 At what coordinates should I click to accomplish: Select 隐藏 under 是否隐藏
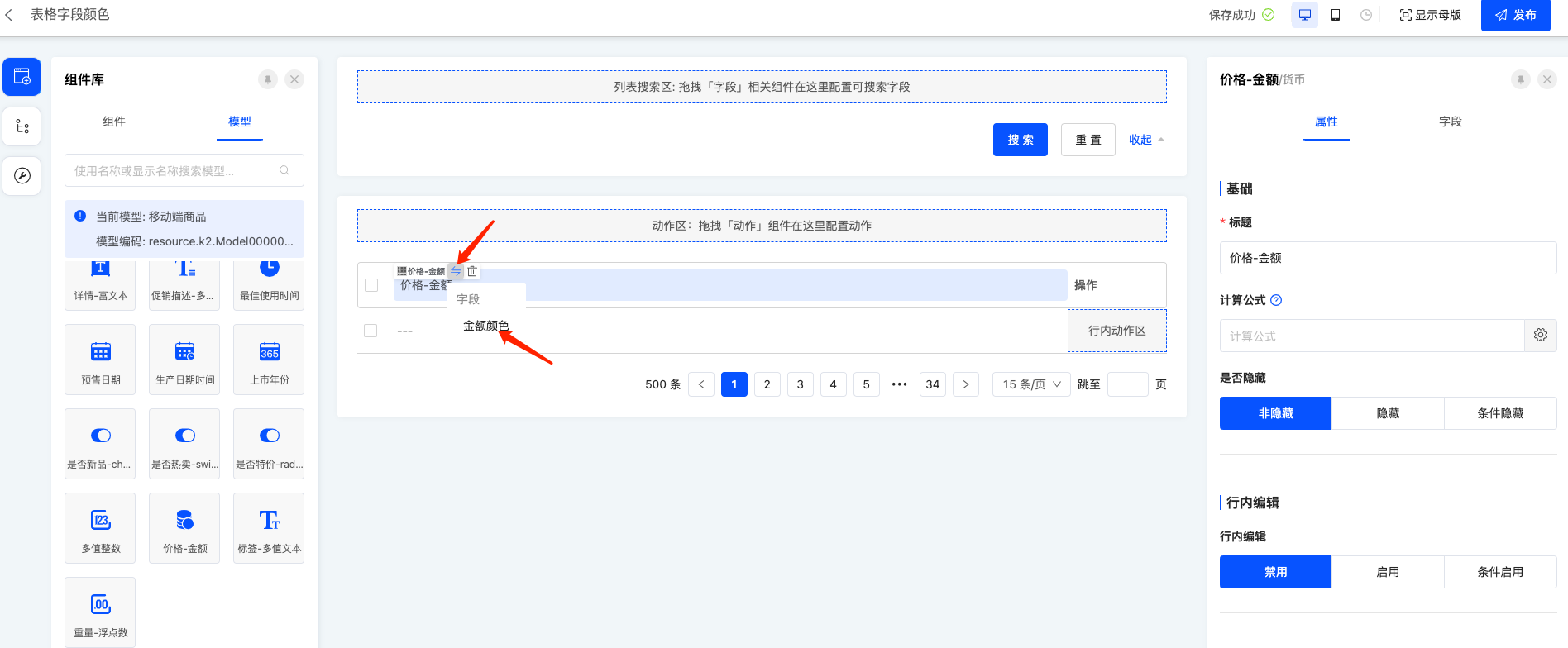(1389, 413)
